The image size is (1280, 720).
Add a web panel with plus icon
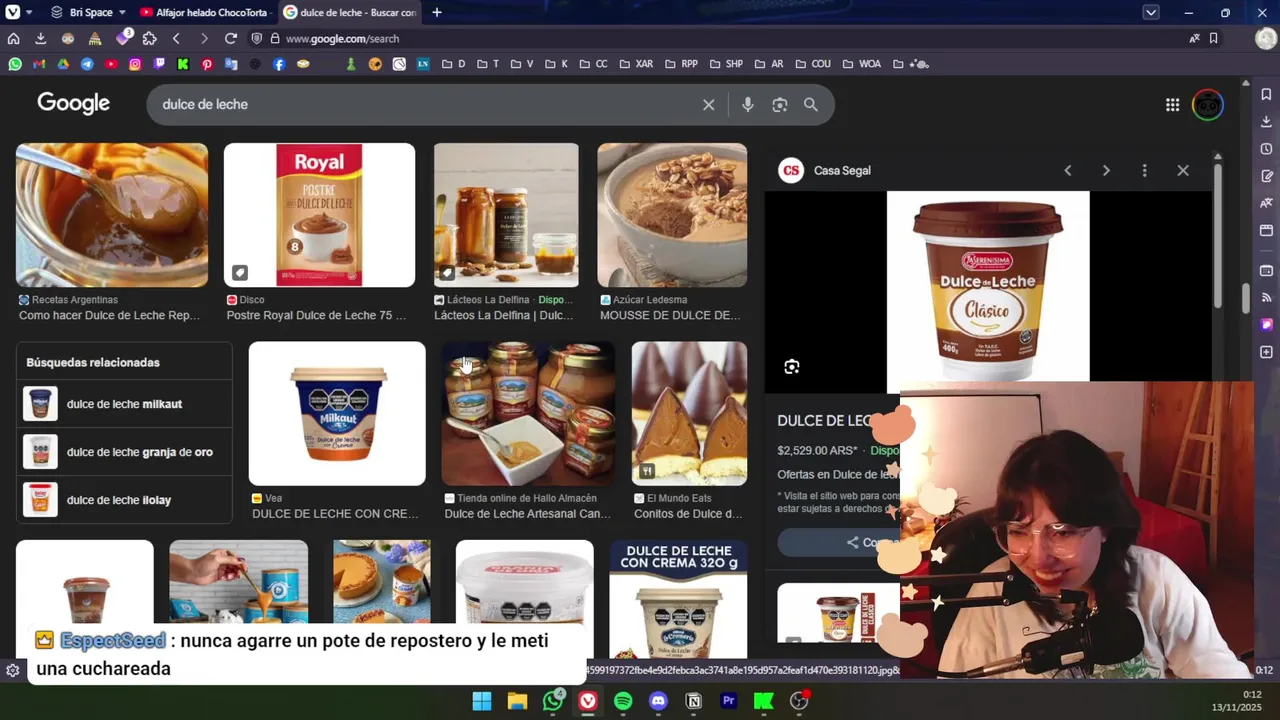(x=1266, y=352)
